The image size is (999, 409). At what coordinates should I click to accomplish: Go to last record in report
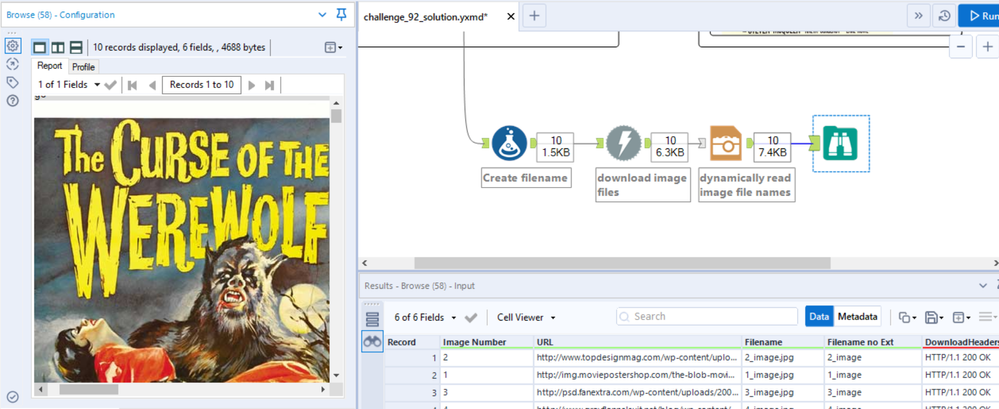tap(270, 85)
